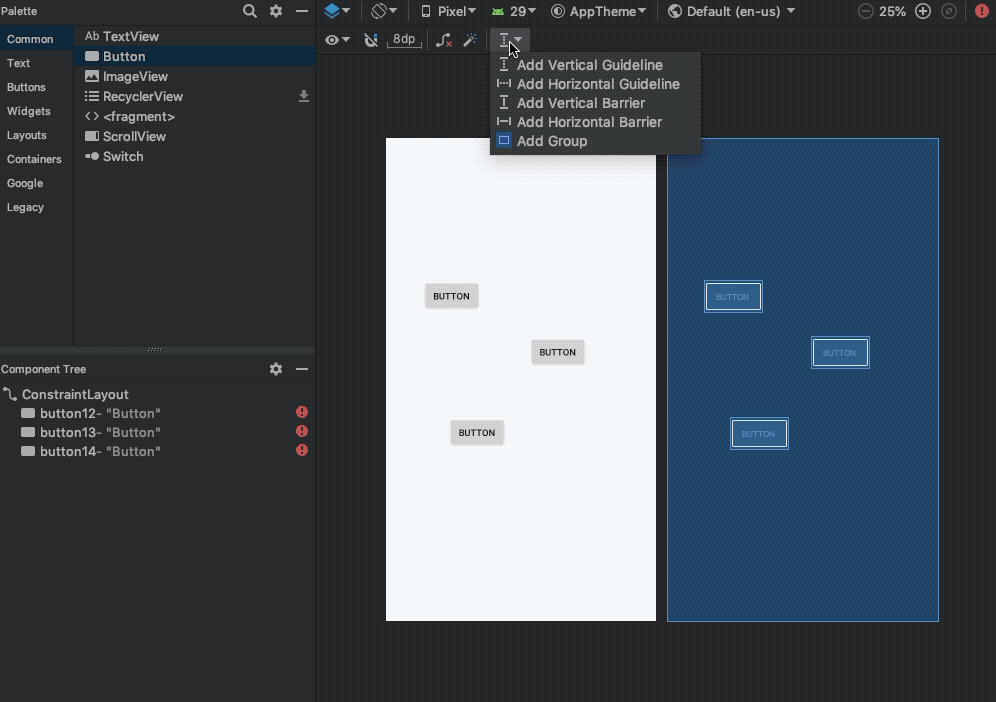Click button14 error indicator
This screenshot has width=996, height=702.
click(302, 450)
